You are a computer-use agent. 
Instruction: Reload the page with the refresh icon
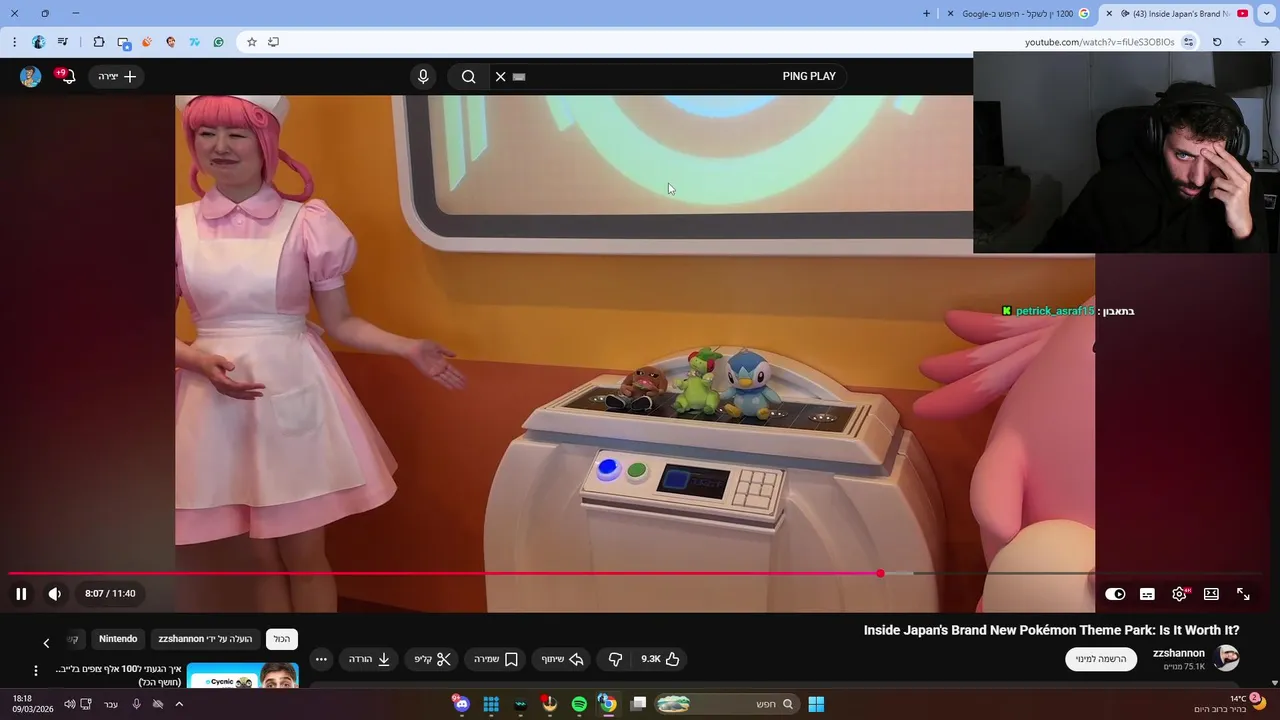click(1217, 42)
